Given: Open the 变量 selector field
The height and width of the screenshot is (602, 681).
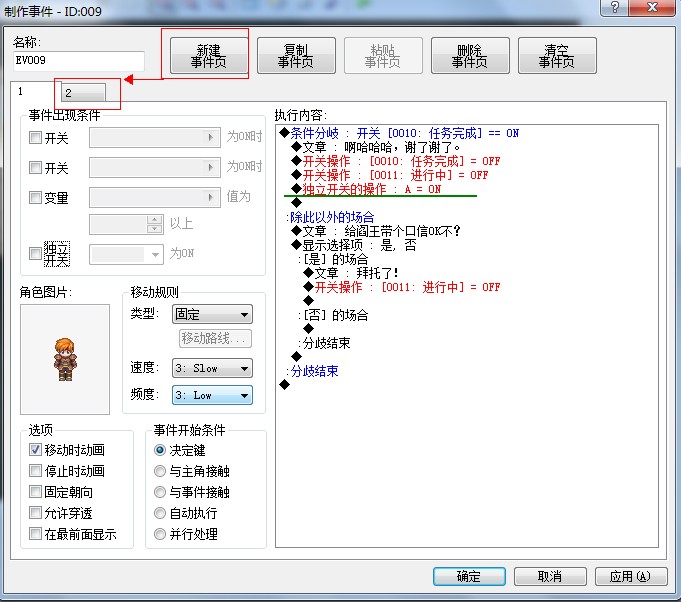Looking at the screenshot, I should 155,197.
